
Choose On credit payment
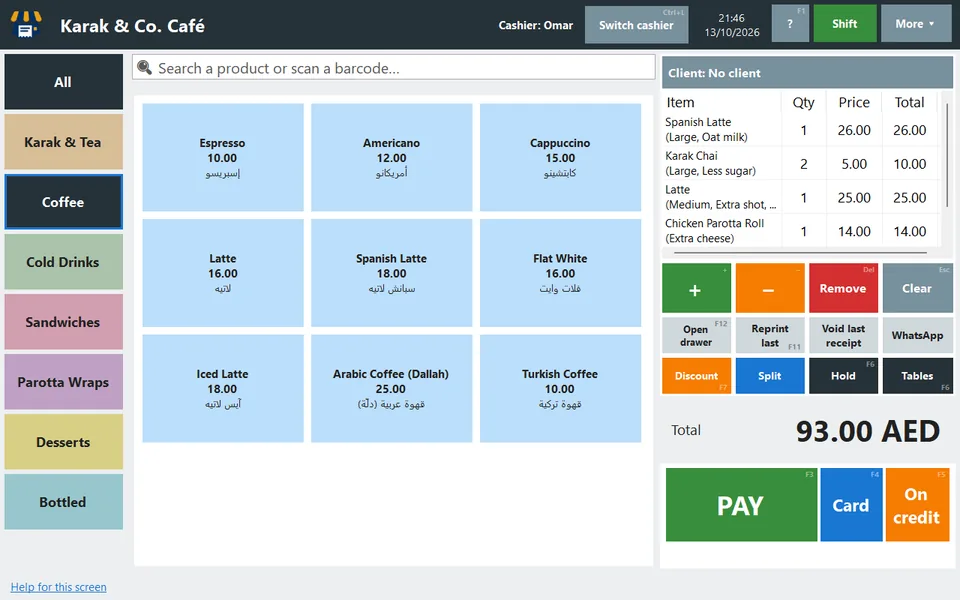click(x=917, y=505)
